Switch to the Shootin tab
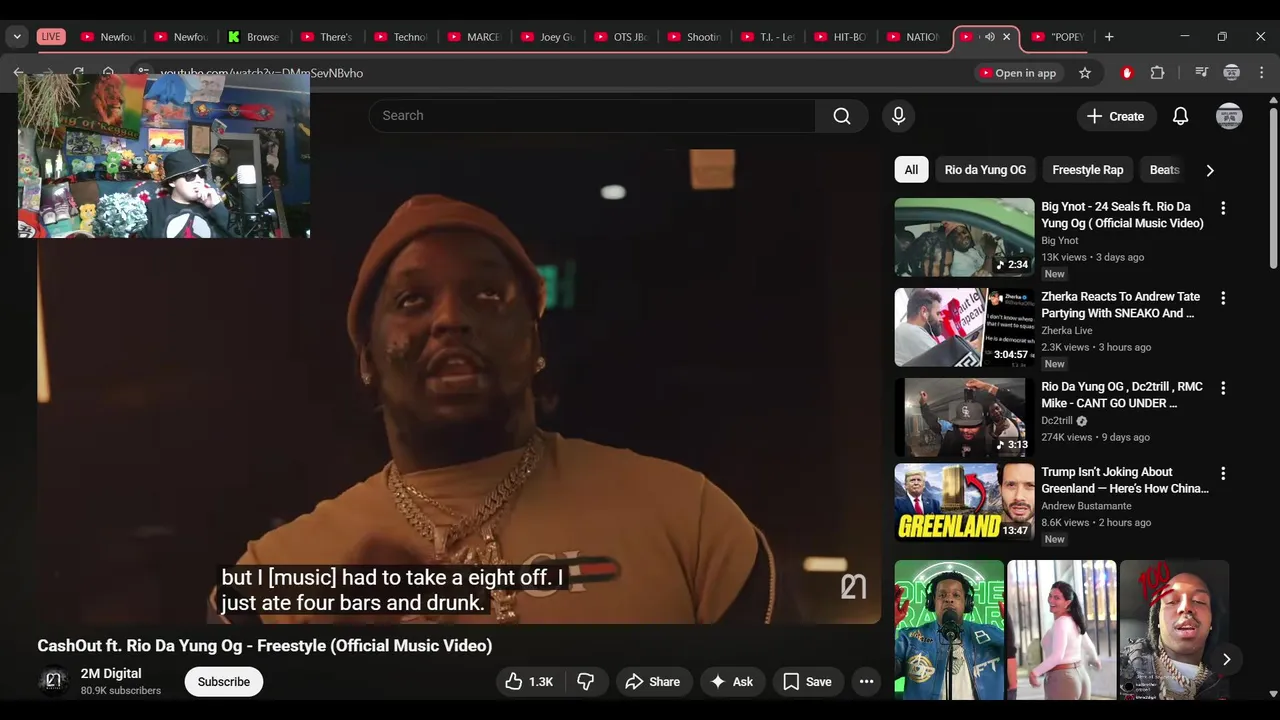Viewport: 1280px width, 720px height. [694, 37]
